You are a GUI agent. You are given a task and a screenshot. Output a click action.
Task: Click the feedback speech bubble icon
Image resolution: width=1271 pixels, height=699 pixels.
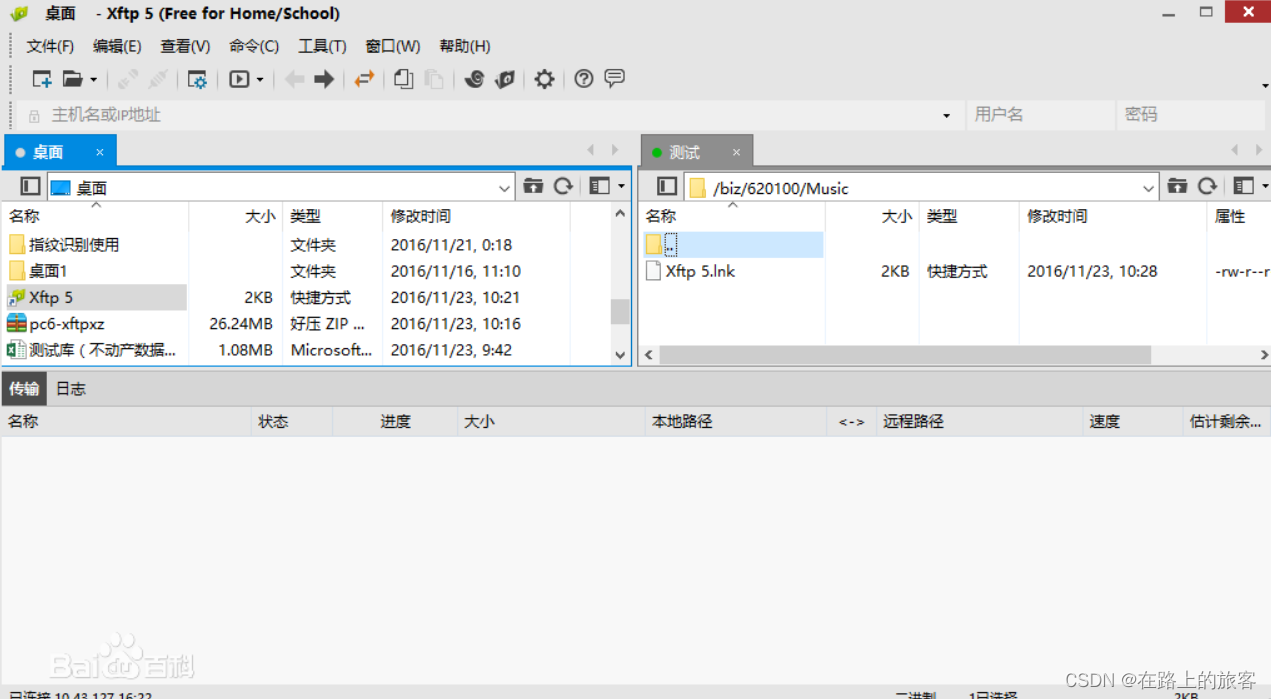click(x=615, y=78)
